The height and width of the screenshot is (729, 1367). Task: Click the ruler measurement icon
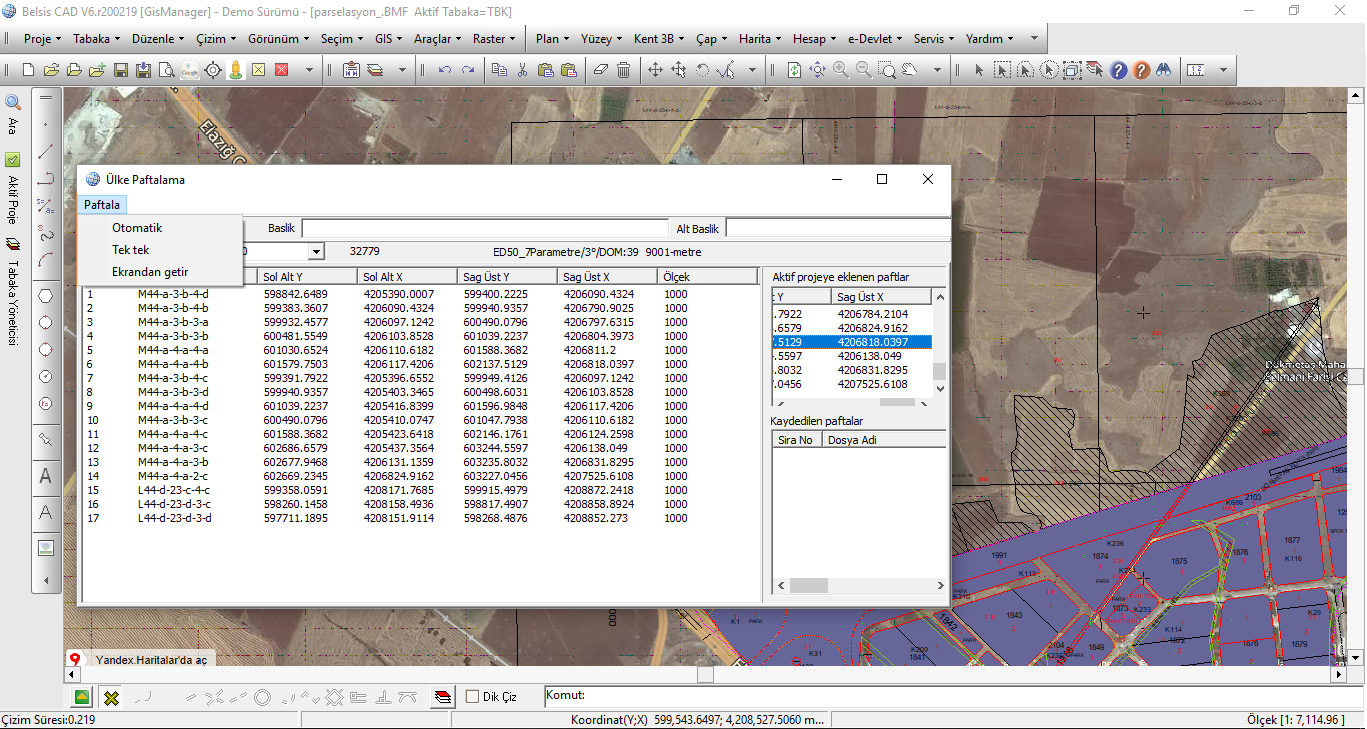(x=1195, y=70)
